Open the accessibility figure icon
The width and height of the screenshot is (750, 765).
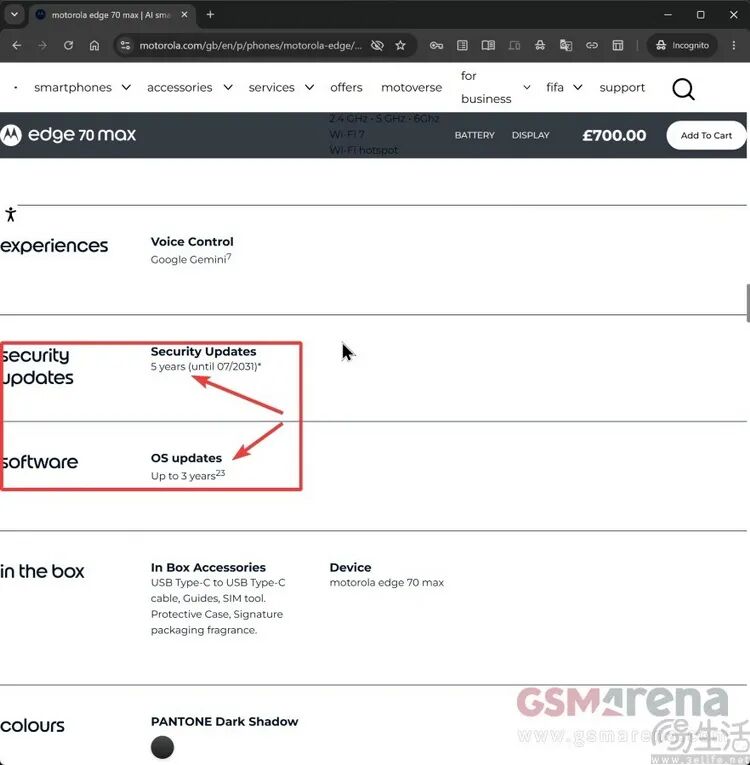click(x=11, y=214)
